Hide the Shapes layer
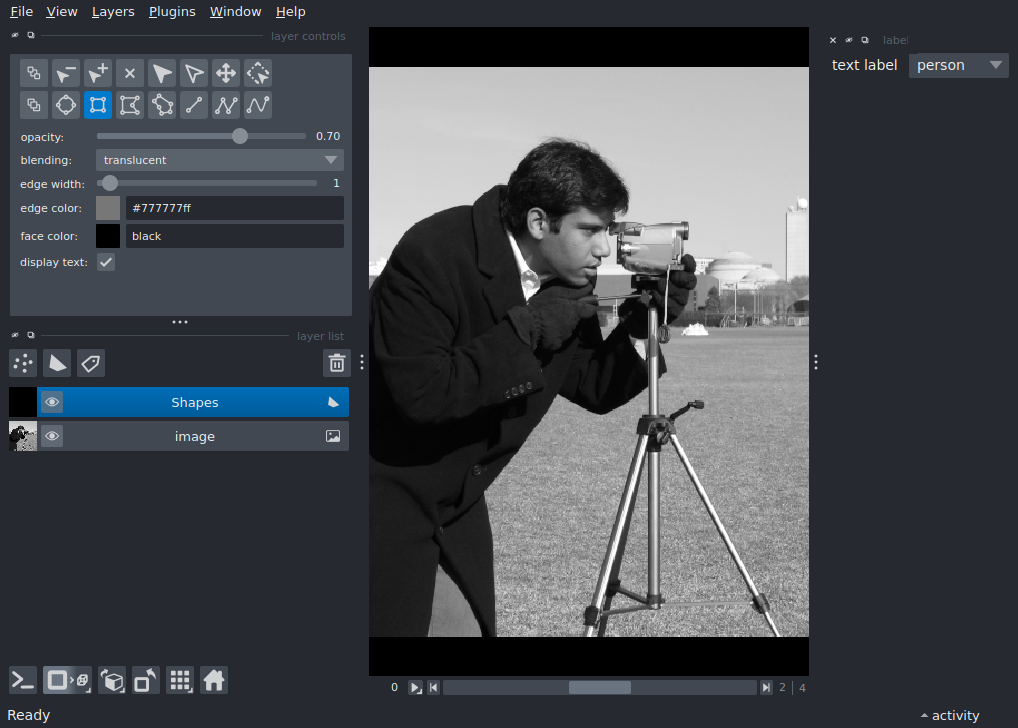The height and width of the screenshot is (728, 1018). (x=51, y=402)
